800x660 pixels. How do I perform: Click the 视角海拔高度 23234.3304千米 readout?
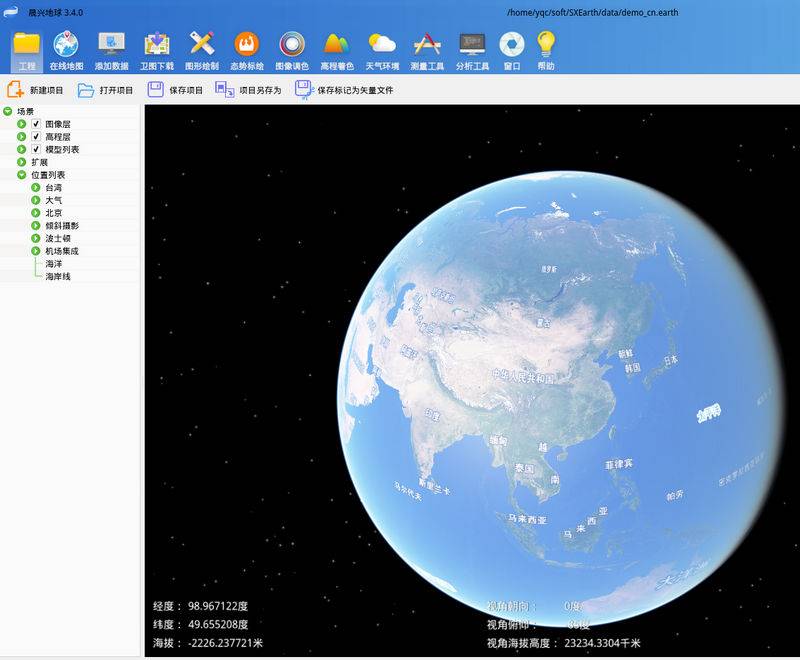tap(563, 643)
